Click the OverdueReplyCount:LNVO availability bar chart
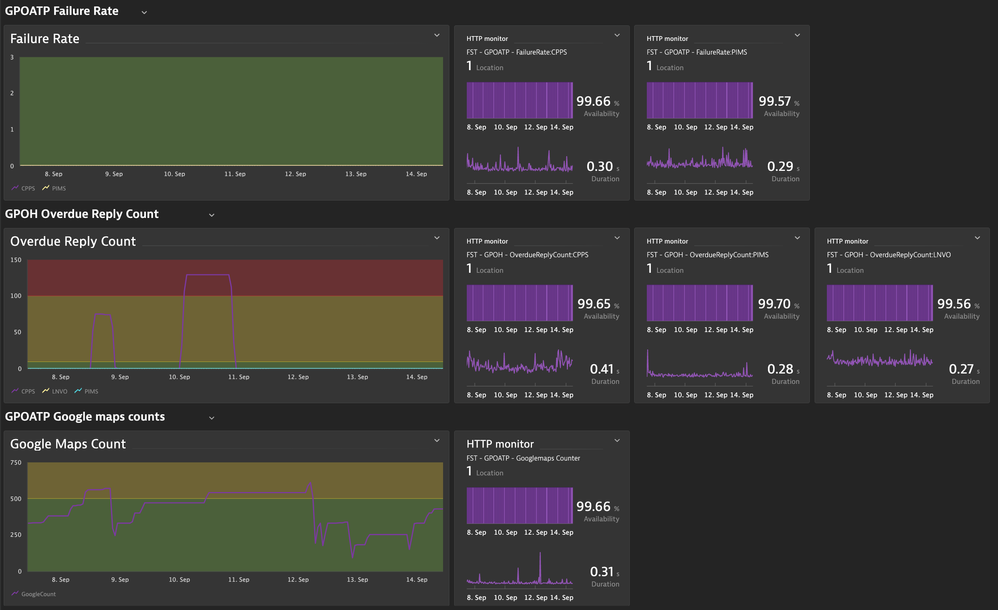 coord(879,303)
